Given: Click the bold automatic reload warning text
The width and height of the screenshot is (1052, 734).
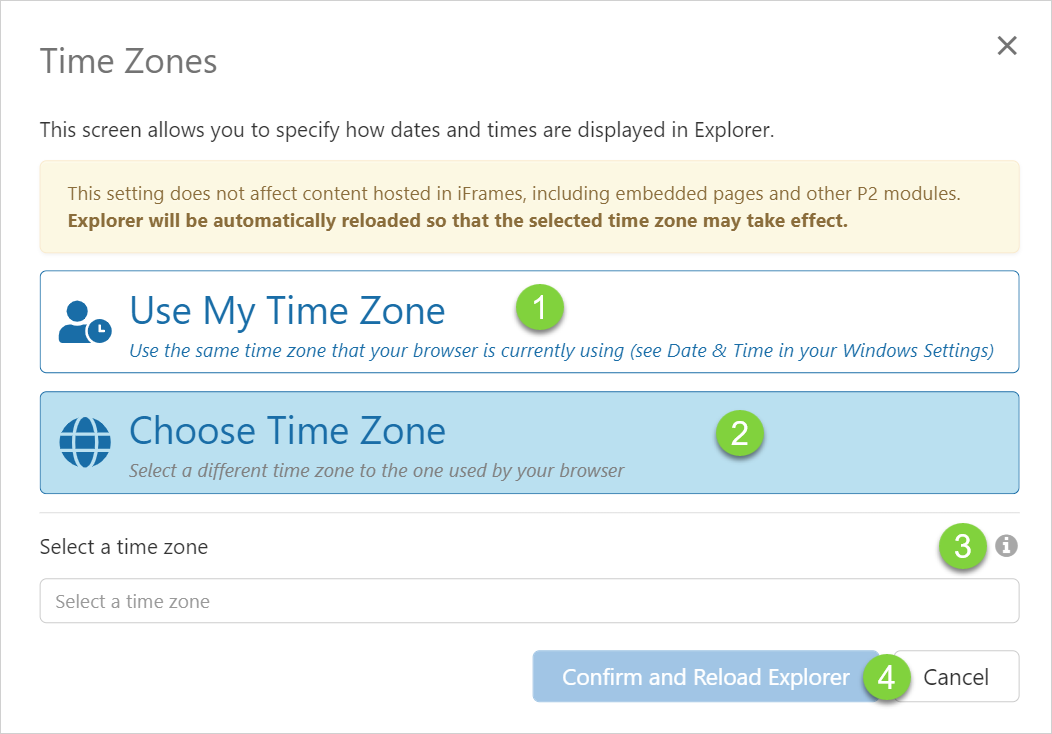Looking at the screenshot, I should (x=457, y=220).
